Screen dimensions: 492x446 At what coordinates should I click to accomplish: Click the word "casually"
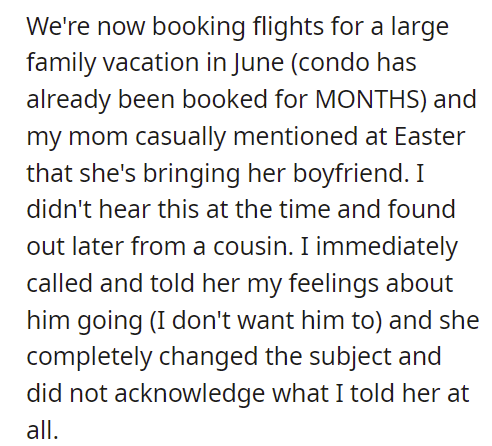(180, 138)
